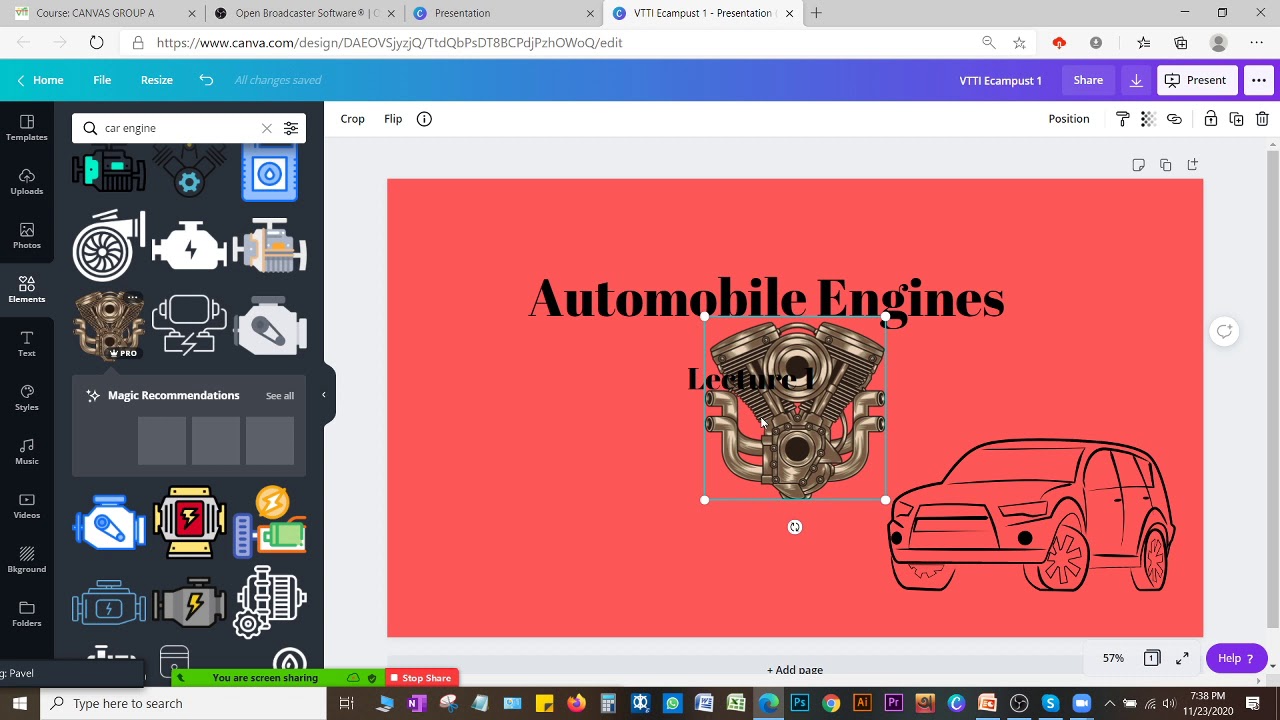Open Photoshop from the taskbar
This screenshot has width=1280, height=720.
pos(799,704)
